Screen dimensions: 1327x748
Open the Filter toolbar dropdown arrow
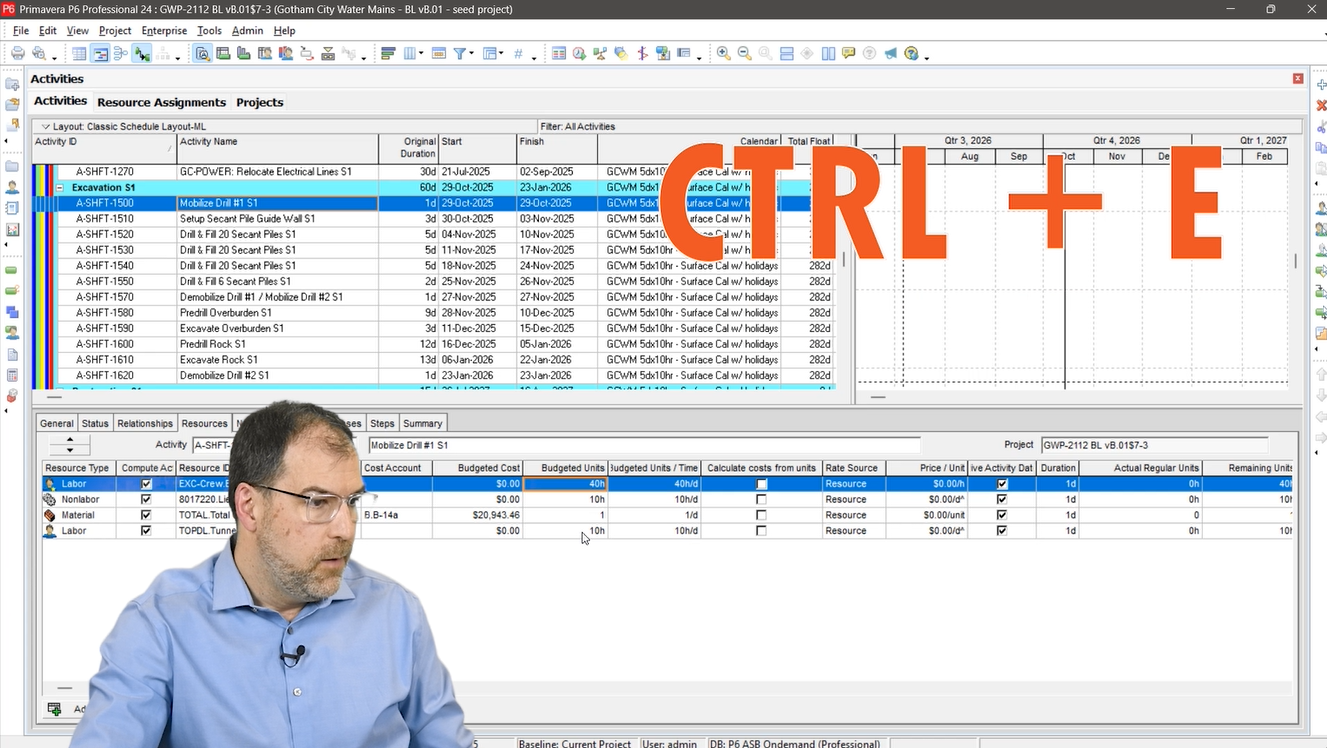(471, 55)
